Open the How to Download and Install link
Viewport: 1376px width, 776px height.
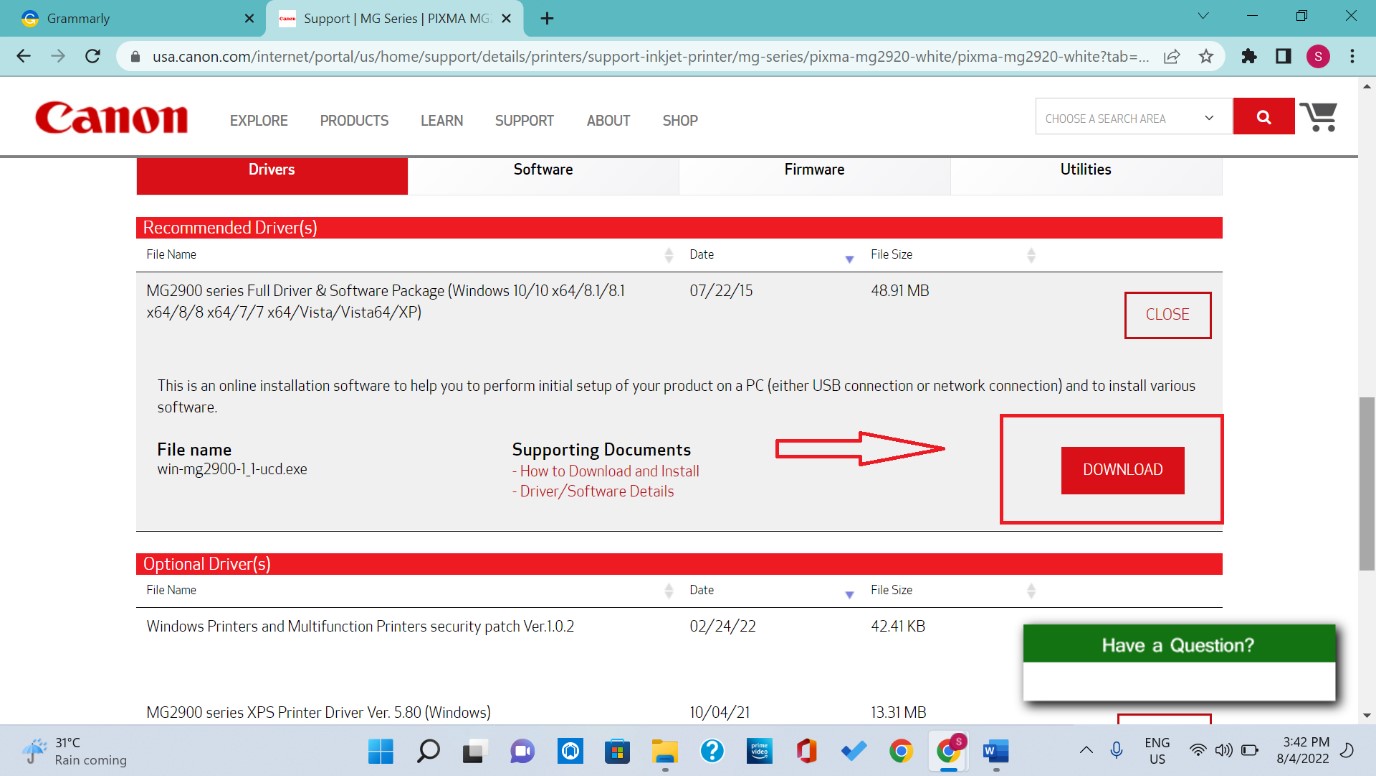(608, 471)
